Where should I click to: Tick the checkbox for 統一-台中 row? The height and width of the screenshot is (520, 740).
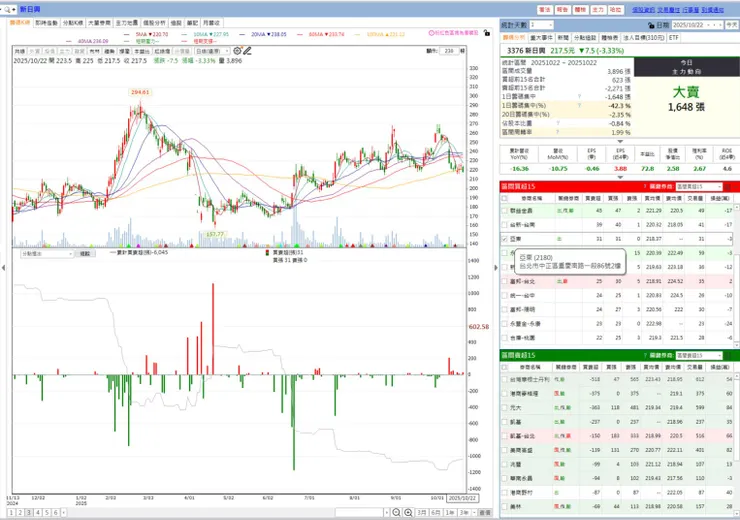pos(504,295)
